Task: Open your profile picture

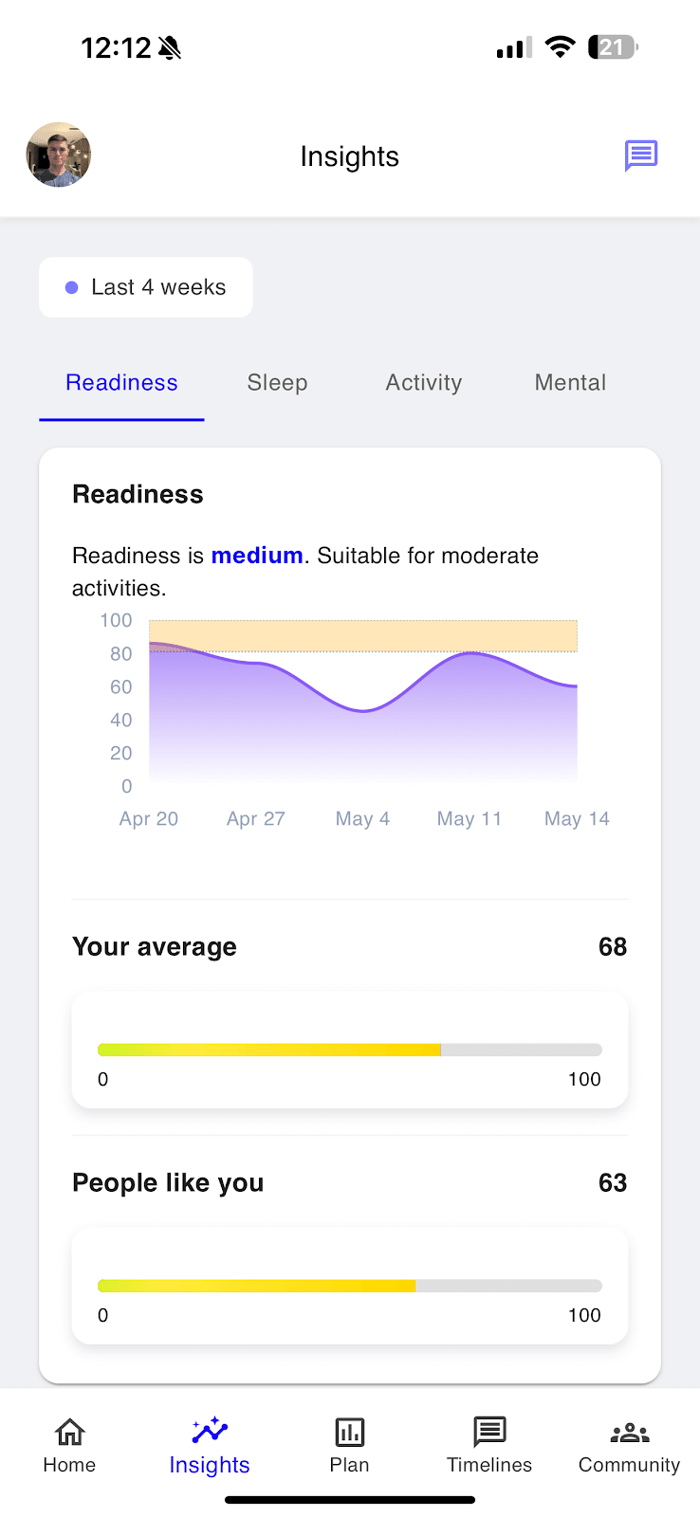Action: (58, 156)
